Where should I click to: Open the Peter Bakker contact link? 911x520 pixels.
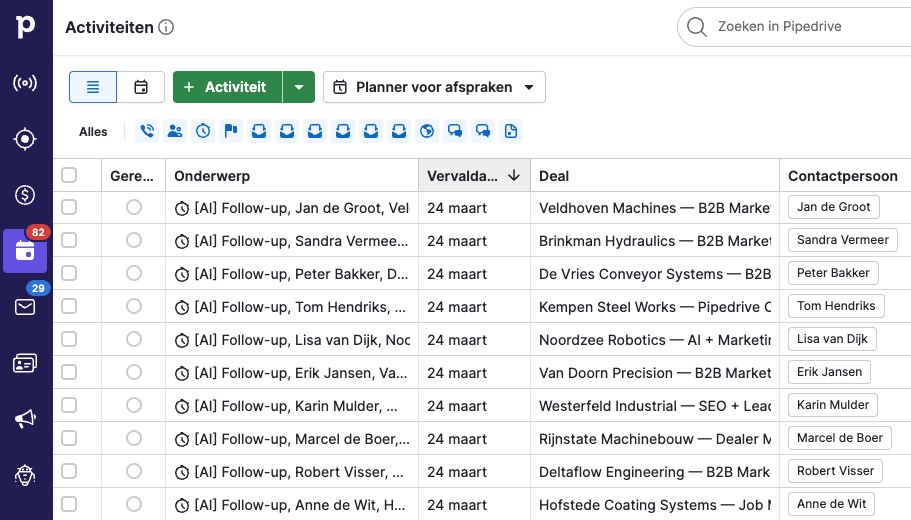833,273
